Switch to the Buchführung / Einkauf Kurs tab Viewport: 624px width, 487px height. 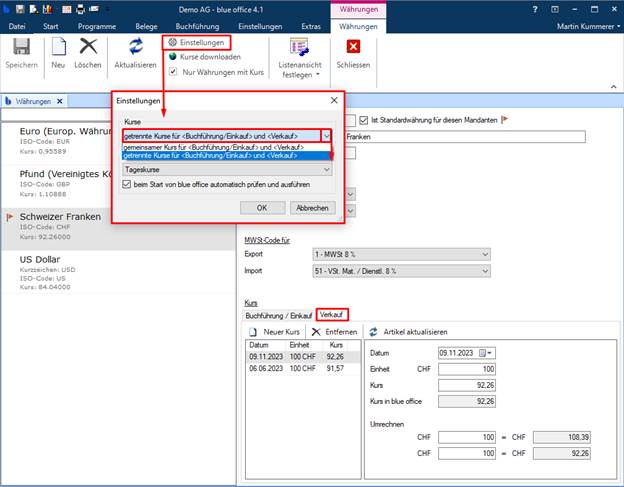tap(278, 316)
